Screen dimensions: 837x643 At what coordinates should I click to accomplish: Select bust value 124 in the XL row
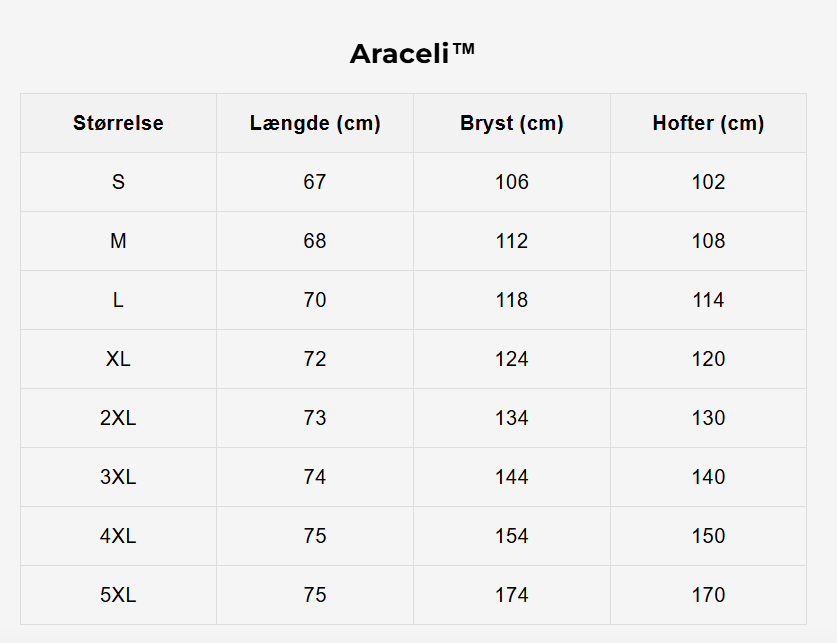[x=512, y=359]
